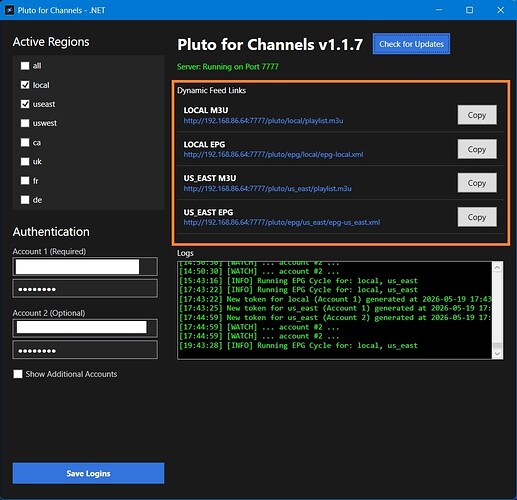Open the LOCAL EPG xml link

pos(273,155)
